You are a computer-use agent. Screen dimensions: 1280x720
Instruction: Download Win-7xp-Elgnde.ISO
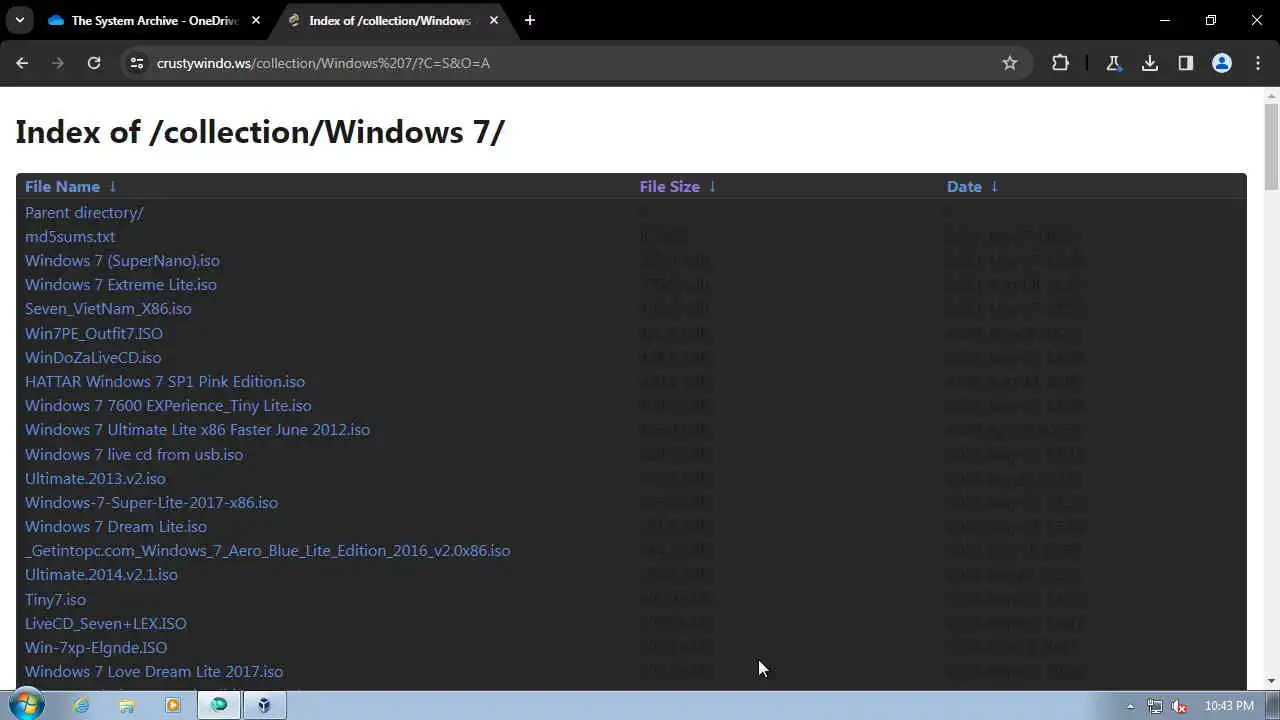(x=96, y=647)
